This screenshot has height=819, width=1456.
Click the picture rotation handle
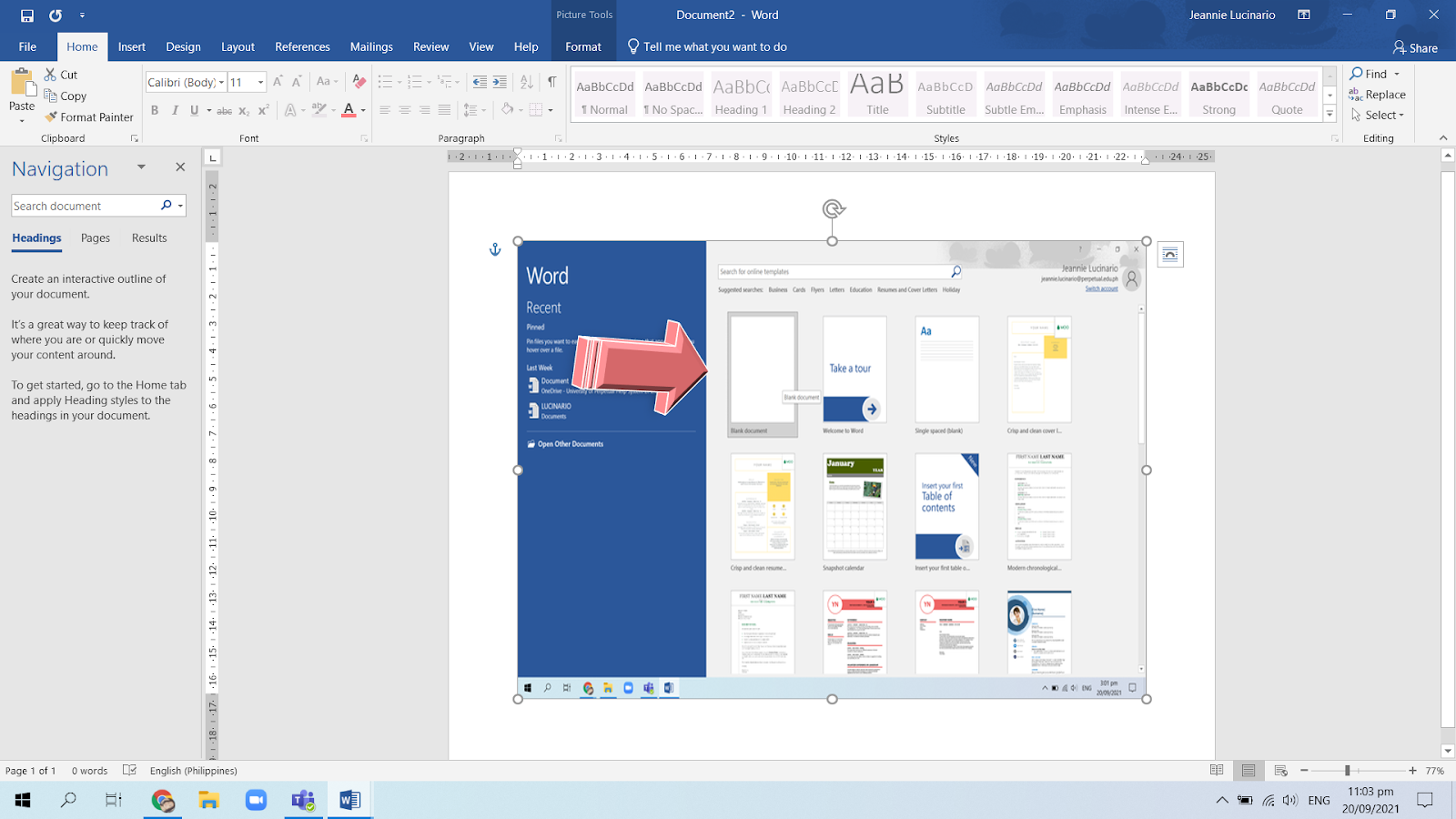[833, 208]
